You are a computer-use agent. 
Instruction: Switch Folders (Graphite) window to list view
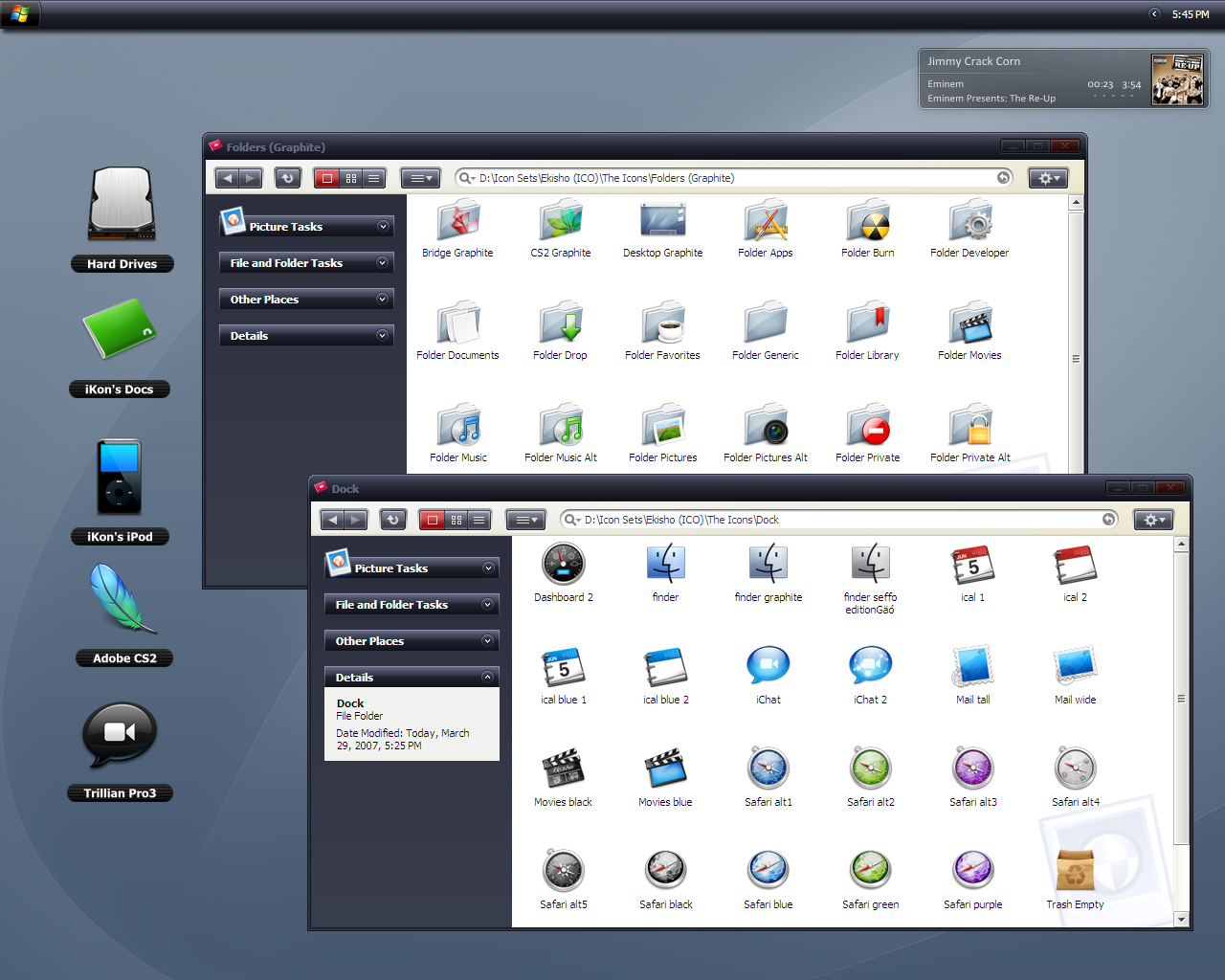click(x=374, y=178)
